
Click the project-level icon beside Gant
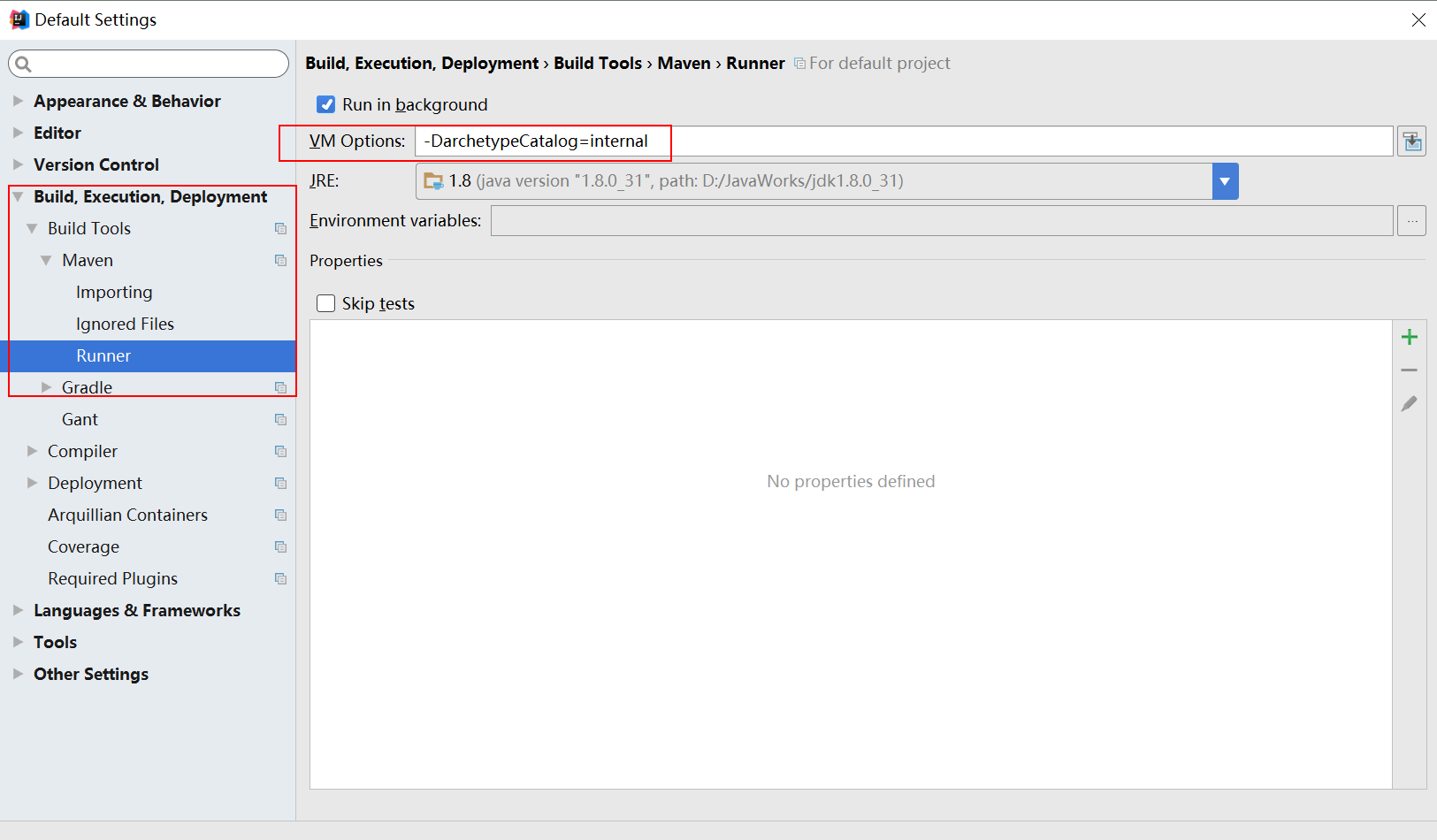tap(280, 420)
